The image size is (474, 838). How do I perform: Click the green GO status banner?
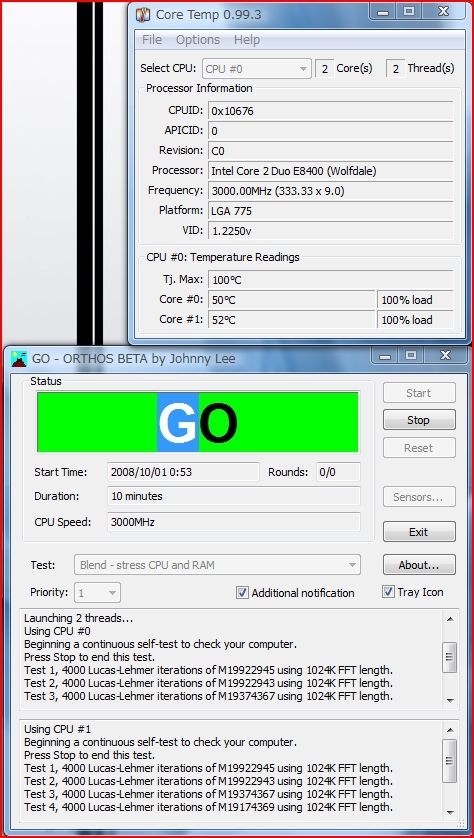[x=198, y=422]
